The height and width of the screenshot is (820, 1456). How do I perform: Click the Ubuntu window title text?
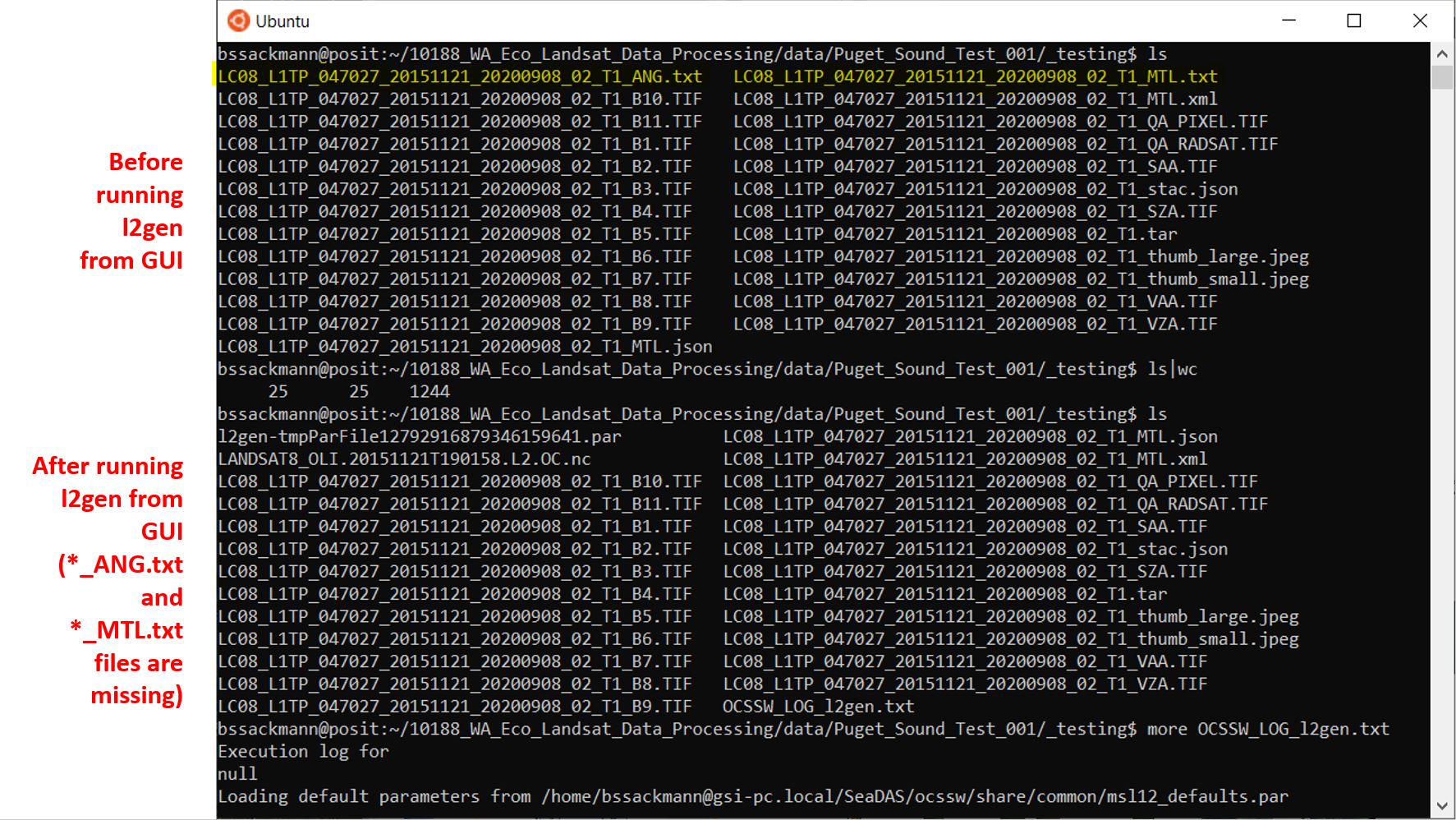tap(282, 21)
